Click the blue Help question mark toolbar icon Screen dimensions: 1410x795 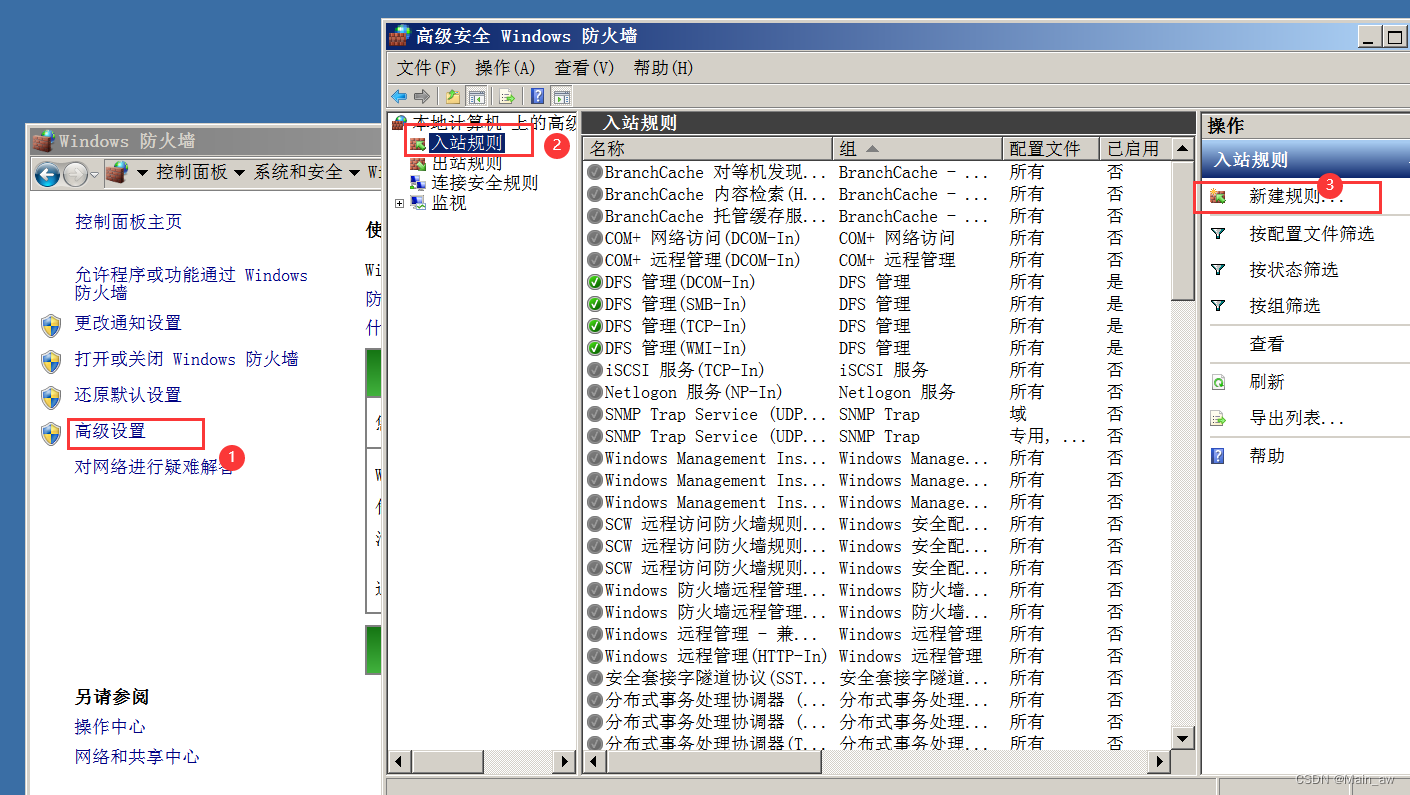click(538, 96)
